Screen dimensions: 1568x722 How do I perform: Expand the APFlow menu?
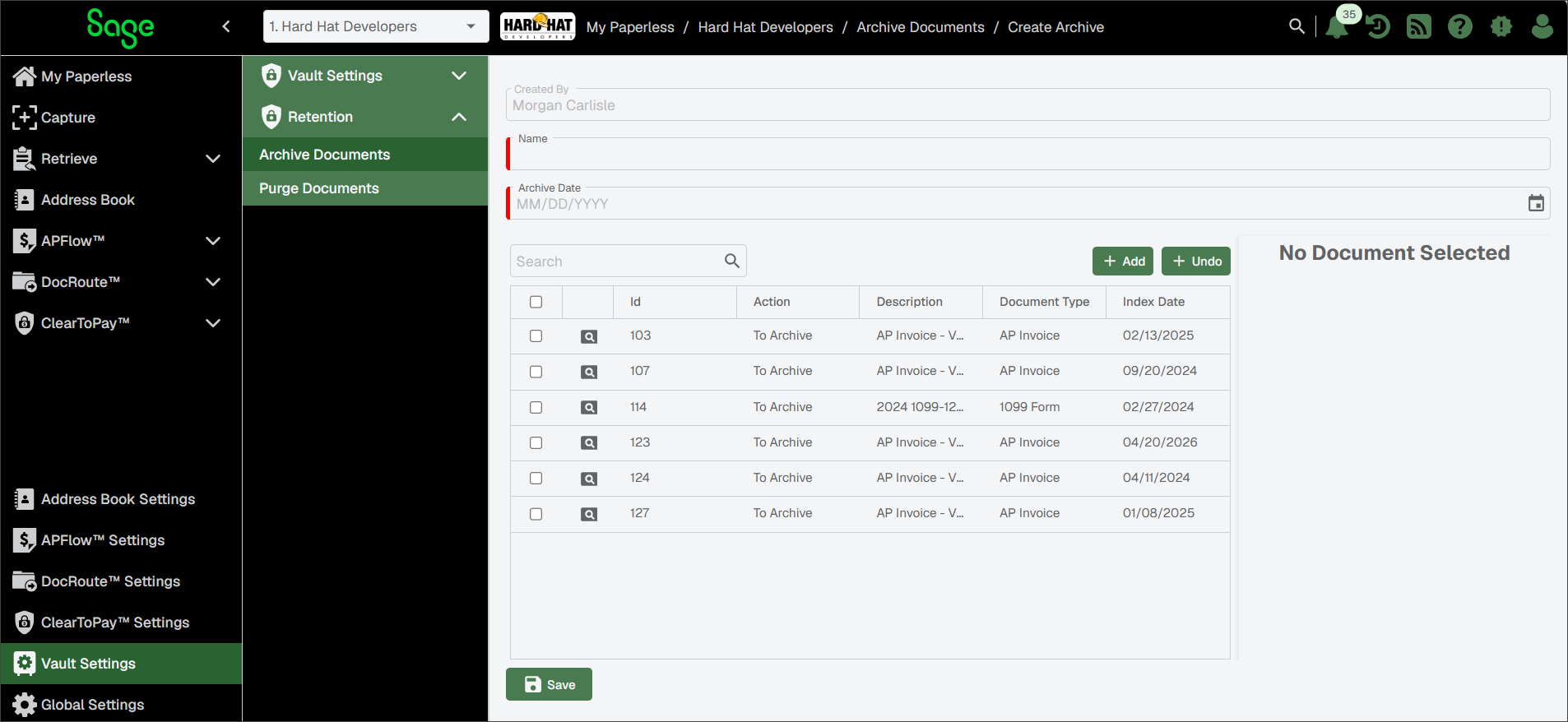click(213, 241)
